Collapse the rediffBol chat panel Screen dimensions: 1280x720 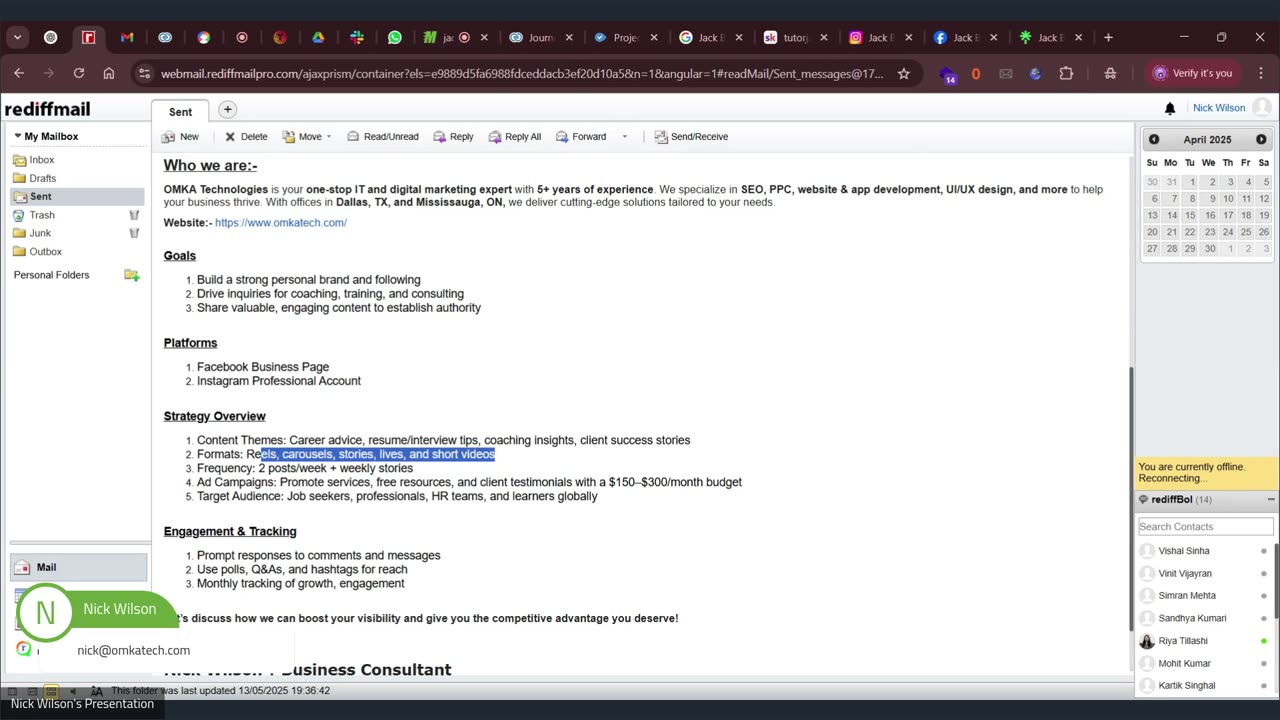click(x=1271, y=500)
